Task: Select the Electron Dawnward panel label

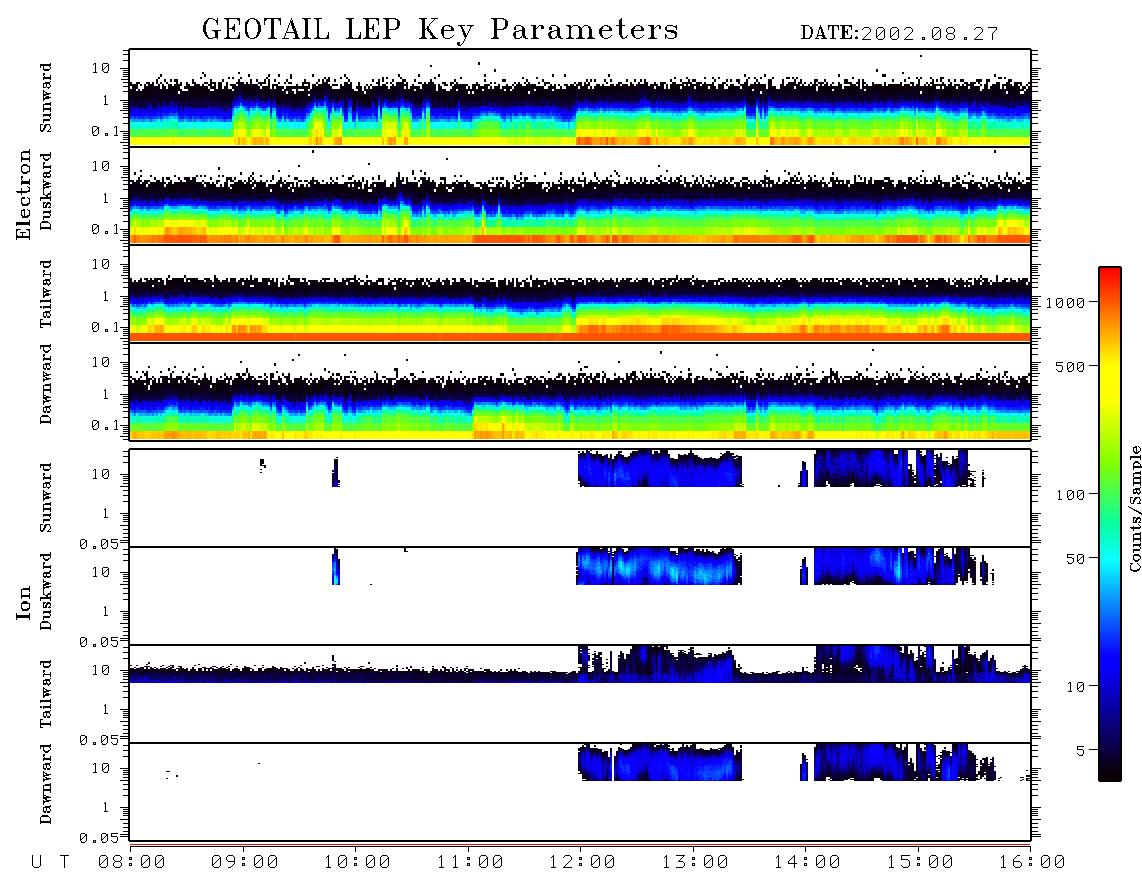Action: pyautogui.click(x=46, y=385)
